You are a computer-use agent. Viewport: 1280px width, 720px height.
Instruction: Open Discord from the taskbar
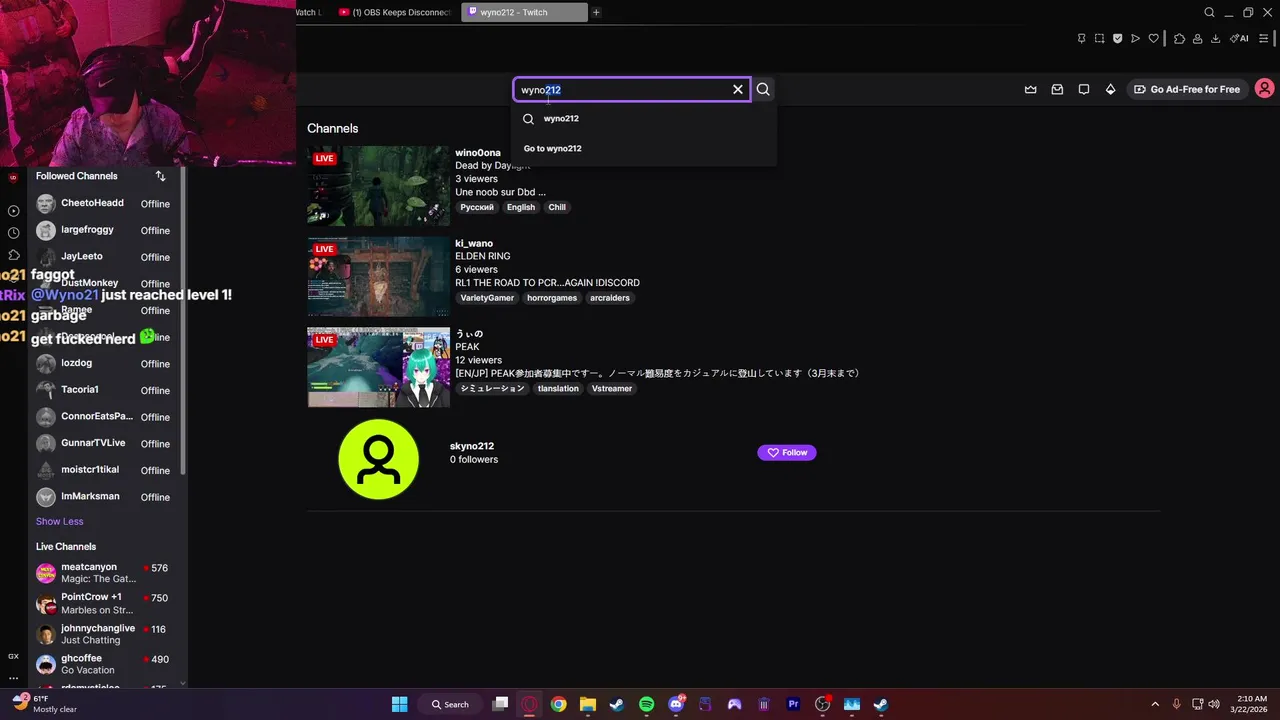(676, 704)
